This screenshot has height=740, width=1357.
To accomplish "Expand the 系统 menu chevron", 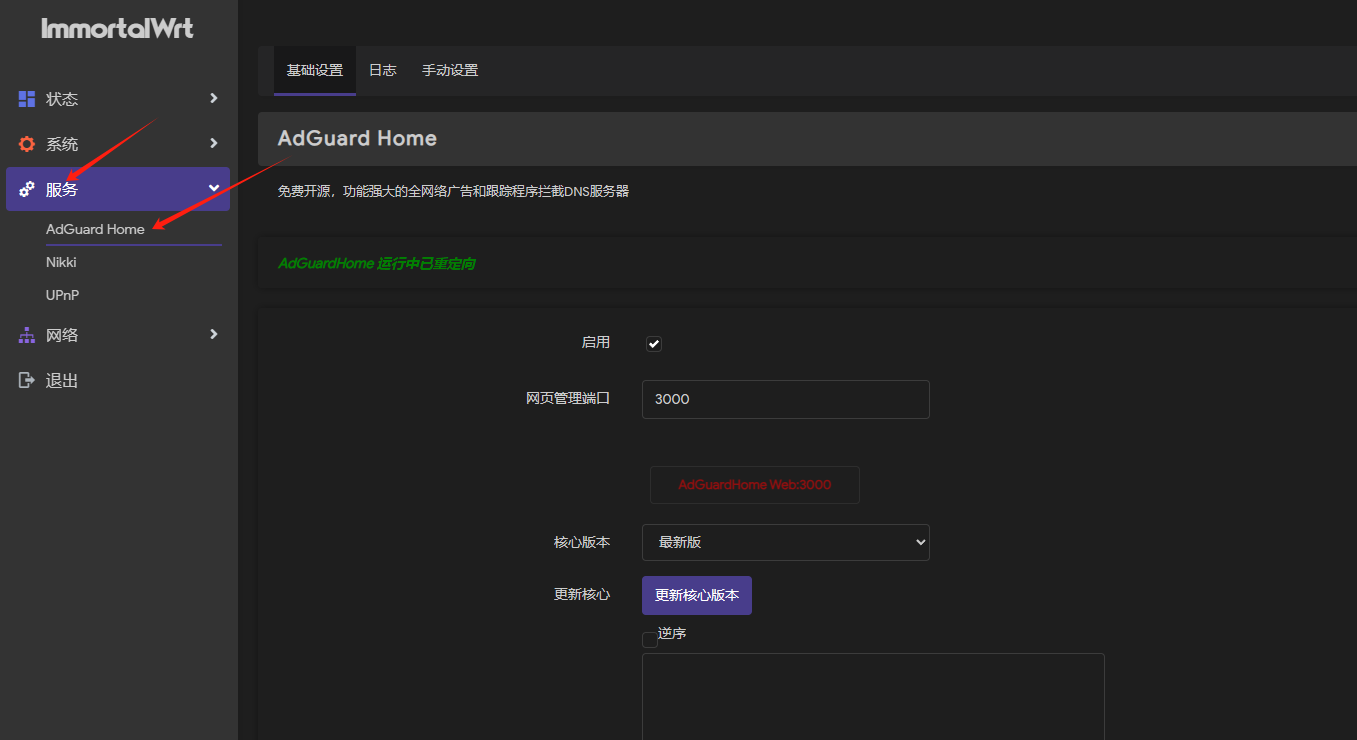I will [213, 143].
